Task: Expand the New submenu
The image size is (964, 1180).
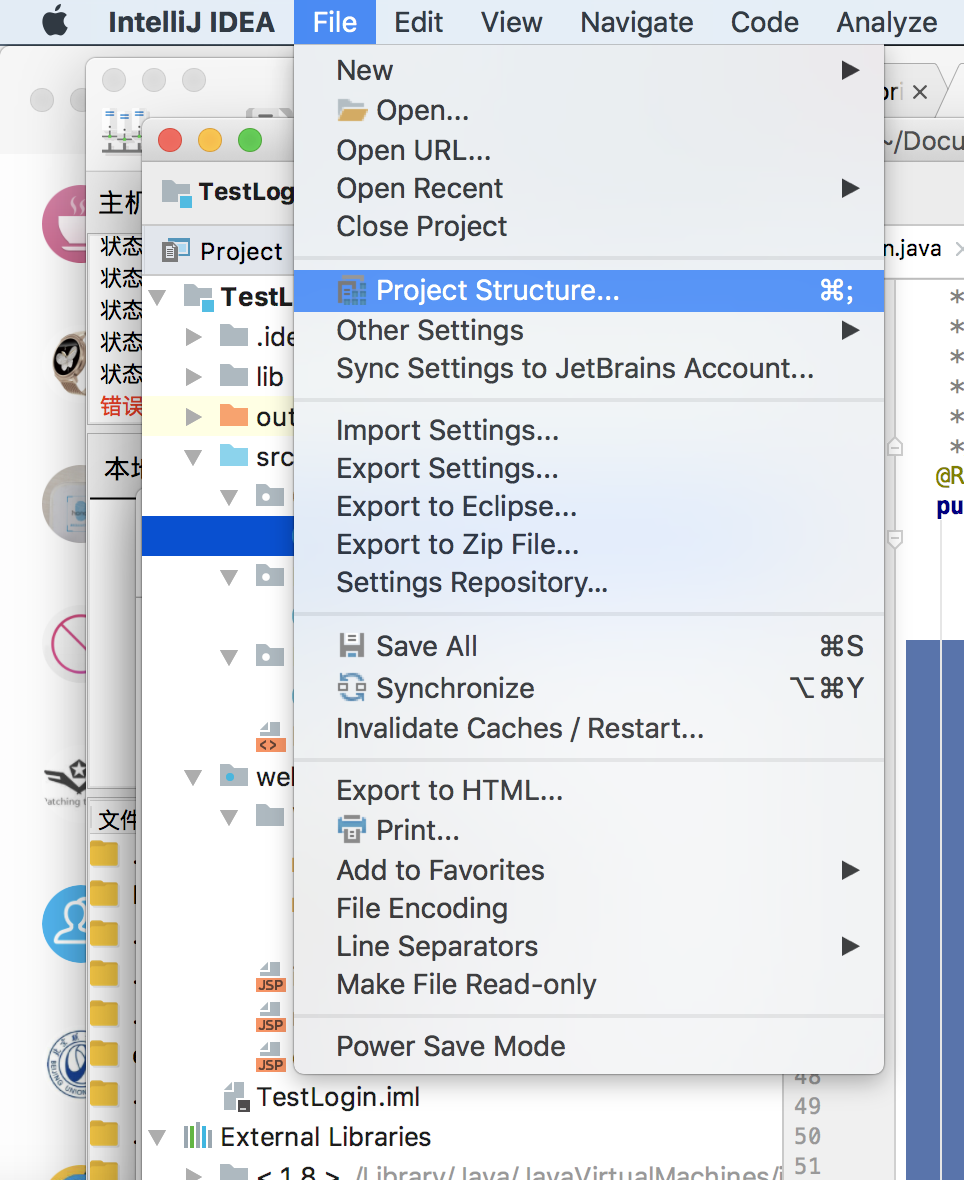Action: [588, 70]
